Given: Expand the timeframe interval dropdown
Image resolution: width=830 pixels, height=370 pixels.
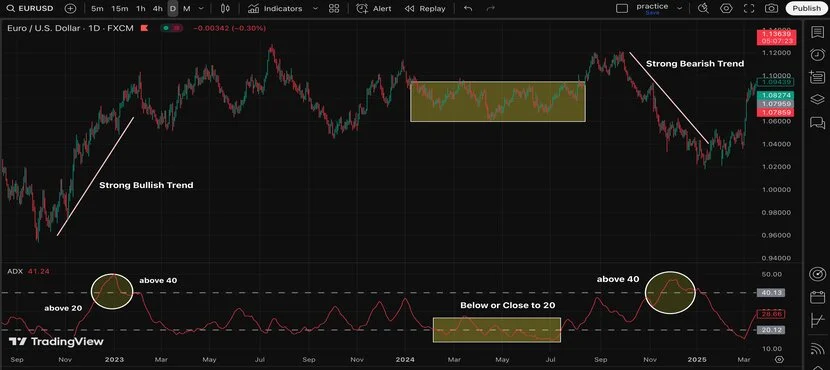Looking at the screenshot, I should pyautogui.click(x=201, y=8).
